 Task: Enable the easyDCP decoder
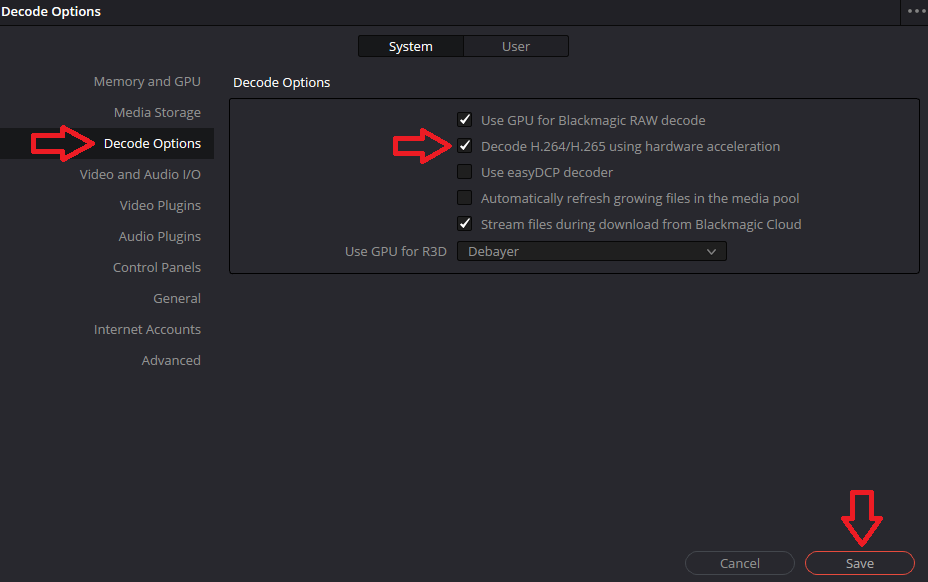pyautogui.click(x=464, y=171)
